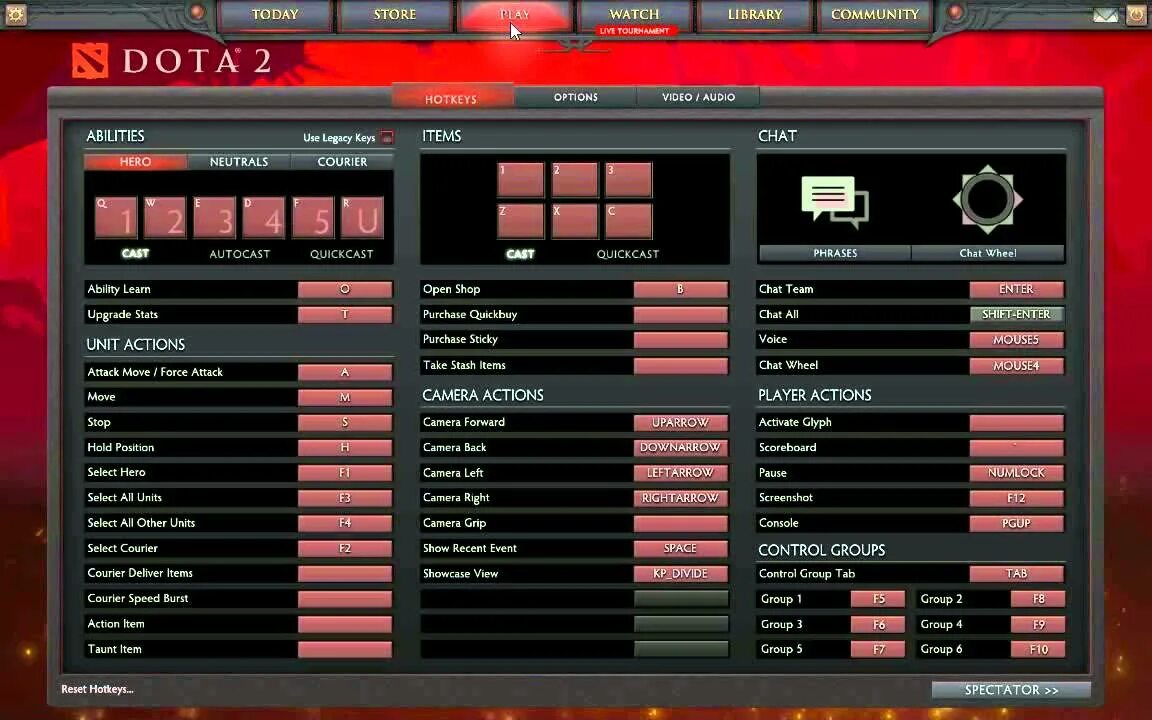Go to the TODAY section

pyautogui.click(x=276, y=15)
